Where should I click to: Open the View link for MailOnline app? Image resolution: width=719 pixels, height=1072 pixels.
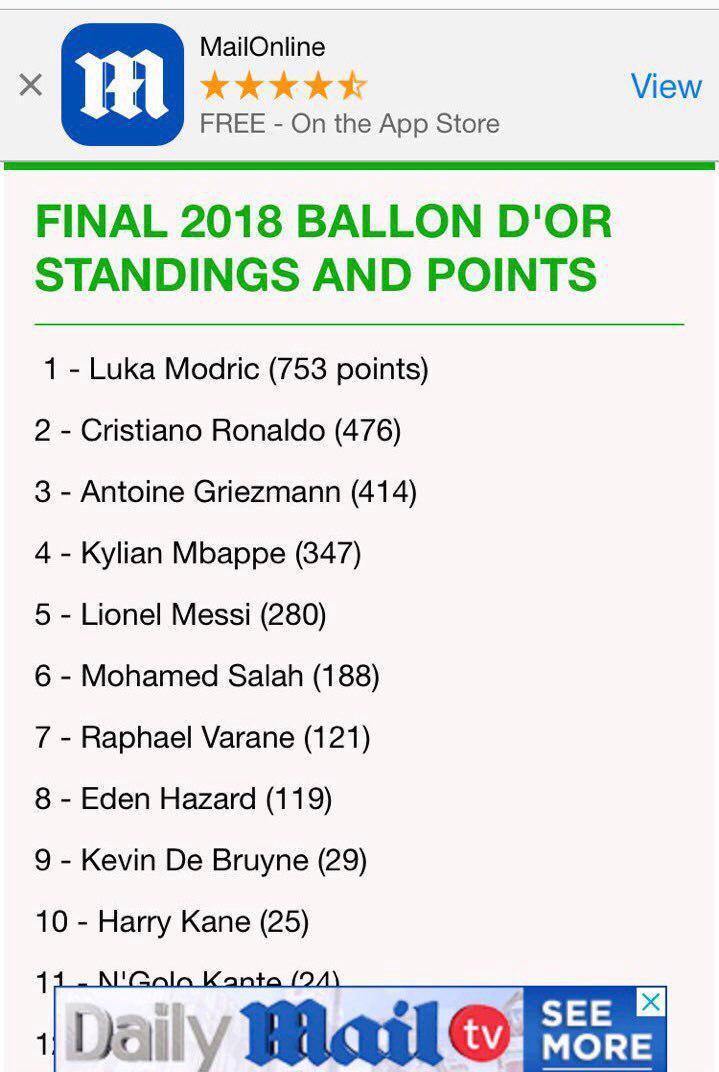[x=666, y=86]
